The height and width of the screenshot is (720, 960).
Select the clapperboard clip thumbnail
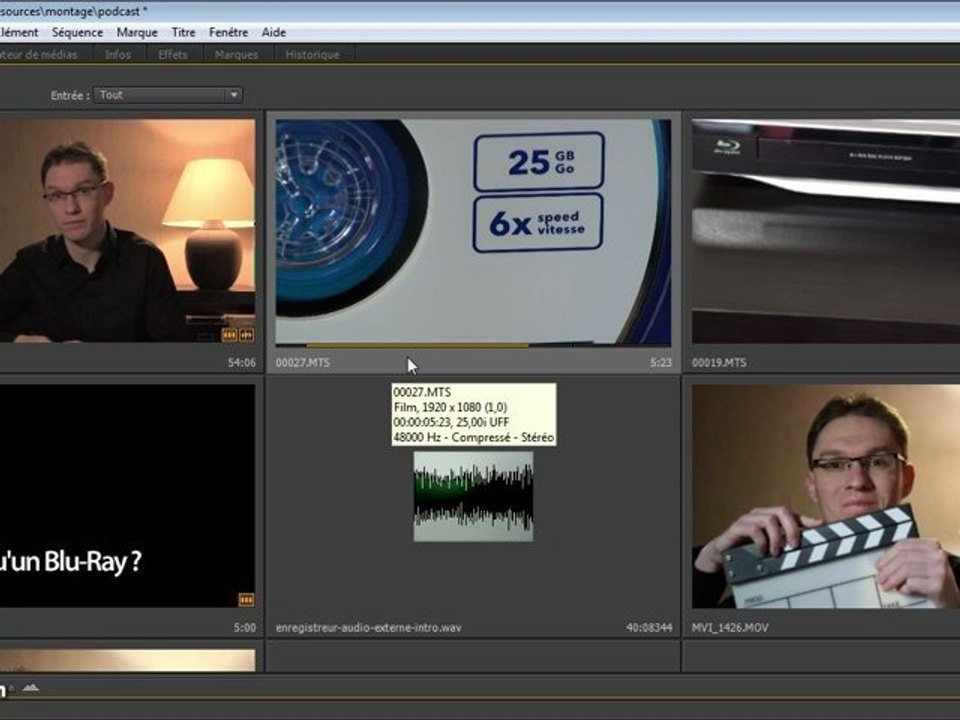[x=825, y=497]
